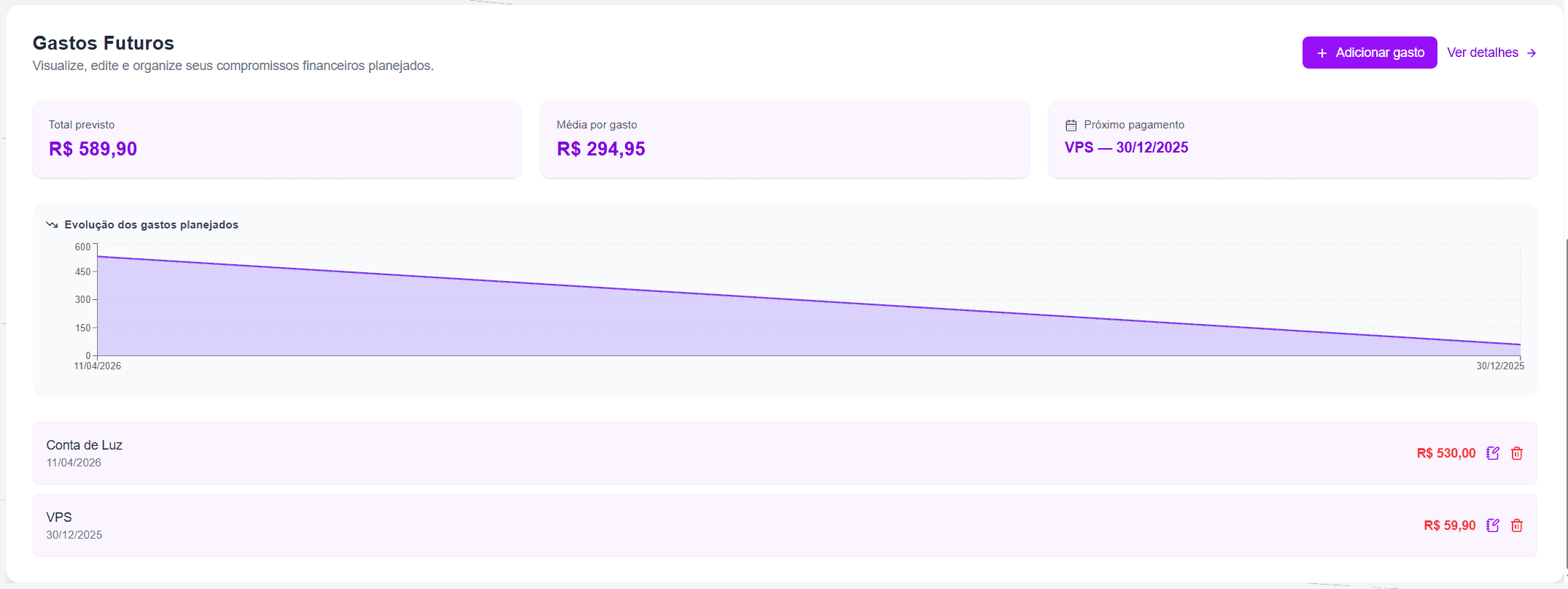Screen dimensions: 1568x589
Task: Click the Evolução dos gastos planejados chart title
Action: click(151, 225)
